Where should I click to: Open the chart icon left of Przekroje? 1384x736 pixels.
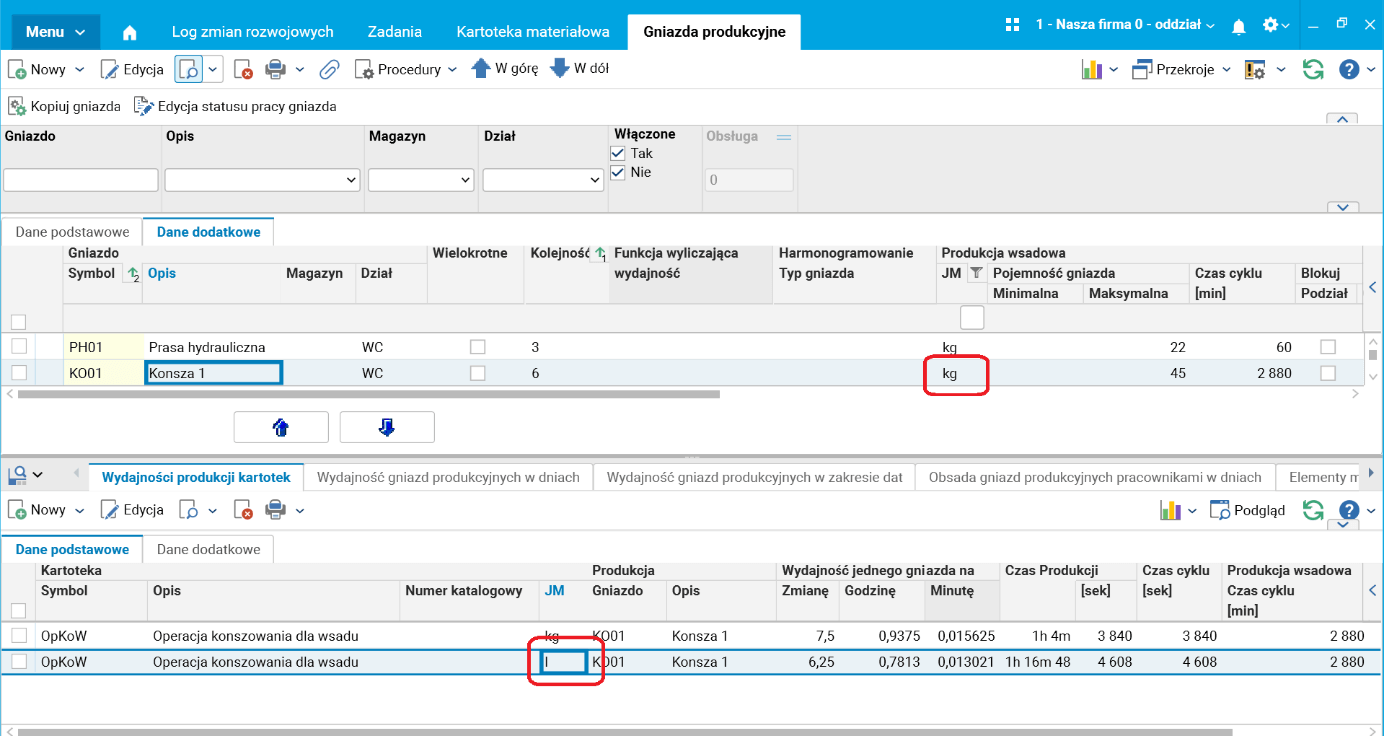pyautogui.click(x=1092, y=69)
